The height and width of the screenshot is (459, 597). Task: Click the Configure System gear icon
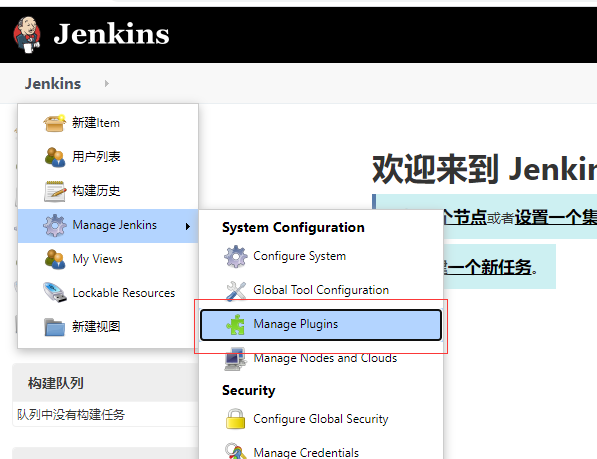tap(236, 257)
